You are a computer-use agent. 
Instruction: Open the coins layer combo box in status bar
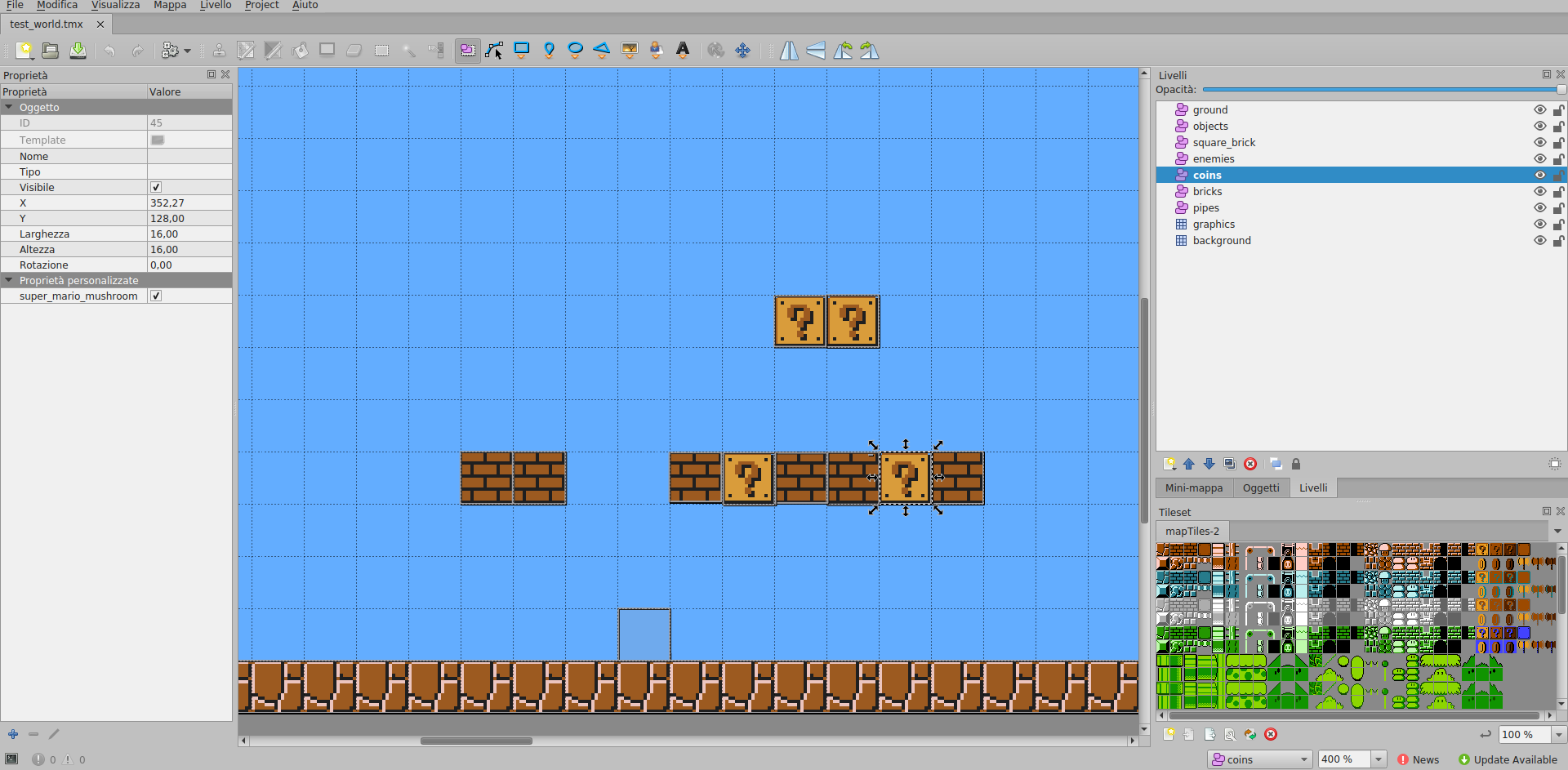click(x=1259, y=759)
